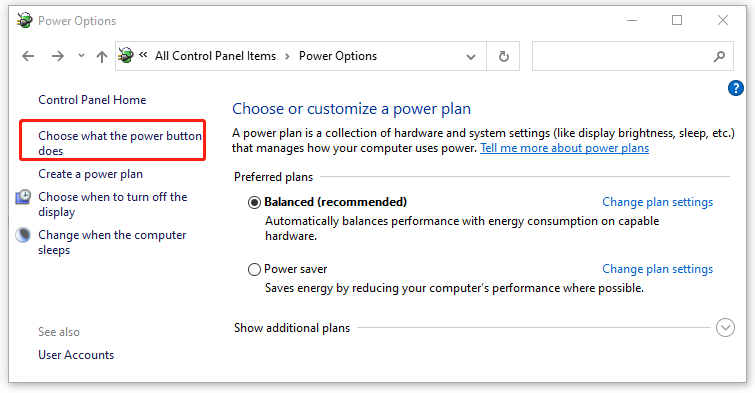This screenshot has height=393, width=755.
Task: Click the Forward navigation arrow
Action: tap(58, 56)
